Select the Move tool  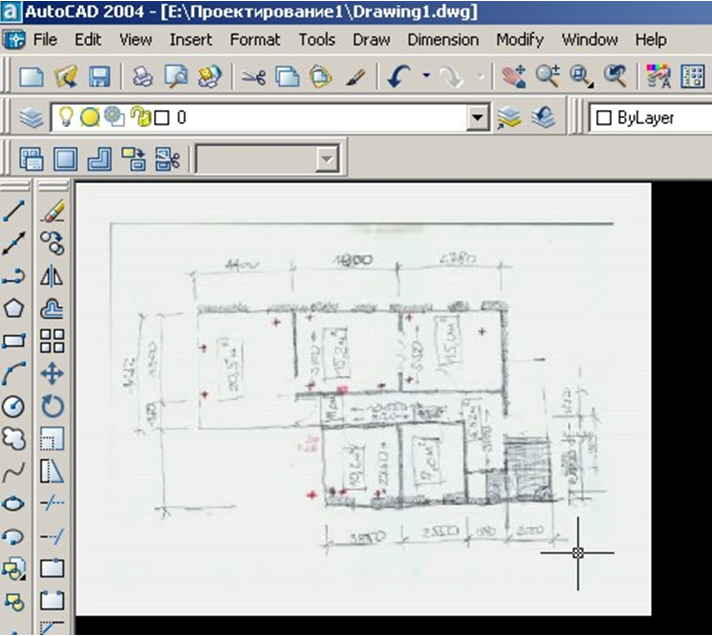tap(52, 374)
